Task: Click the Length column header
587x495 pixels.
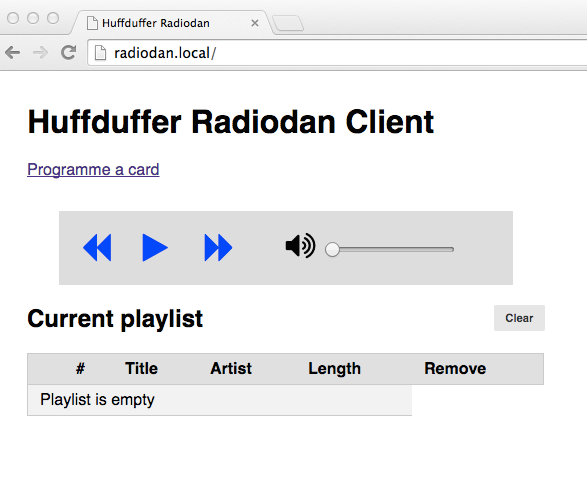Action: (x=334, y=369)
